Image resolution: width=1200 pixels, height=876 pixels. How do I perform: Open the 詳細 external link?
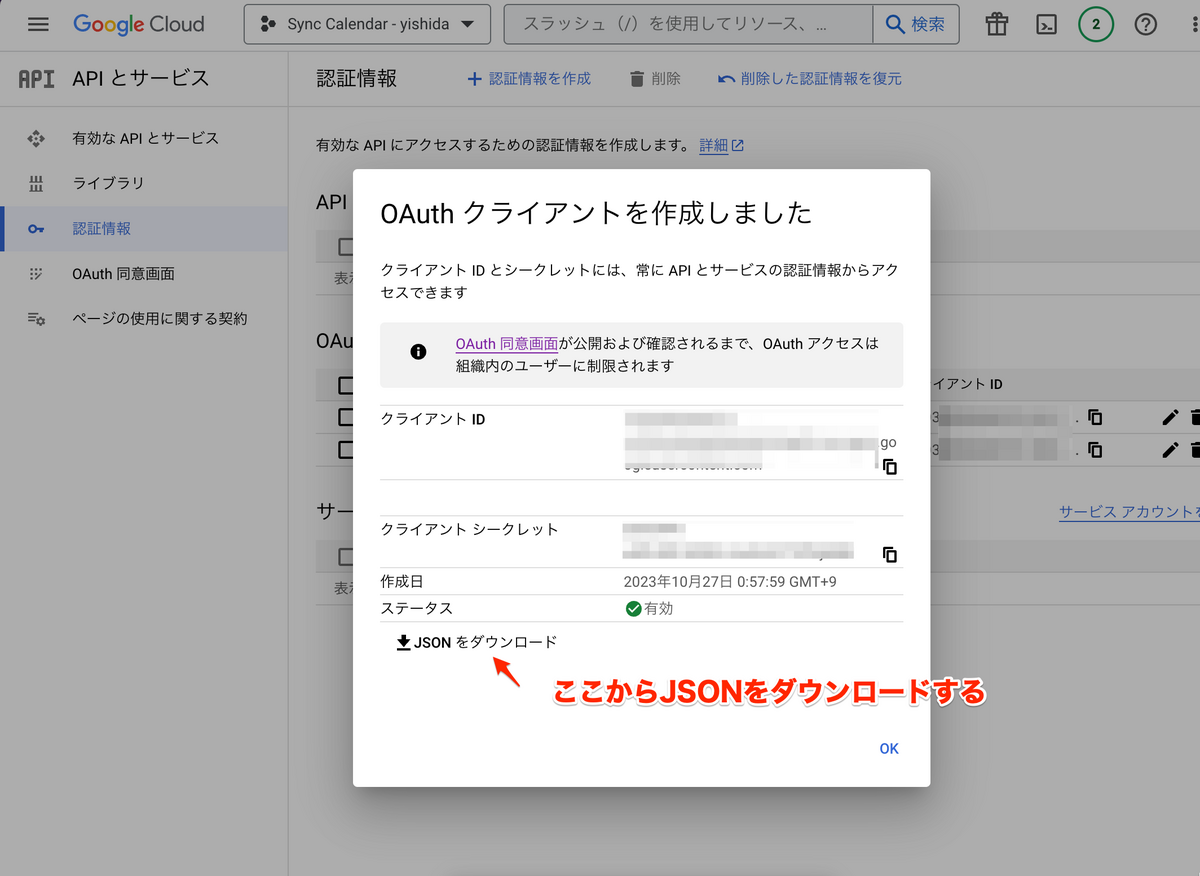721,146
